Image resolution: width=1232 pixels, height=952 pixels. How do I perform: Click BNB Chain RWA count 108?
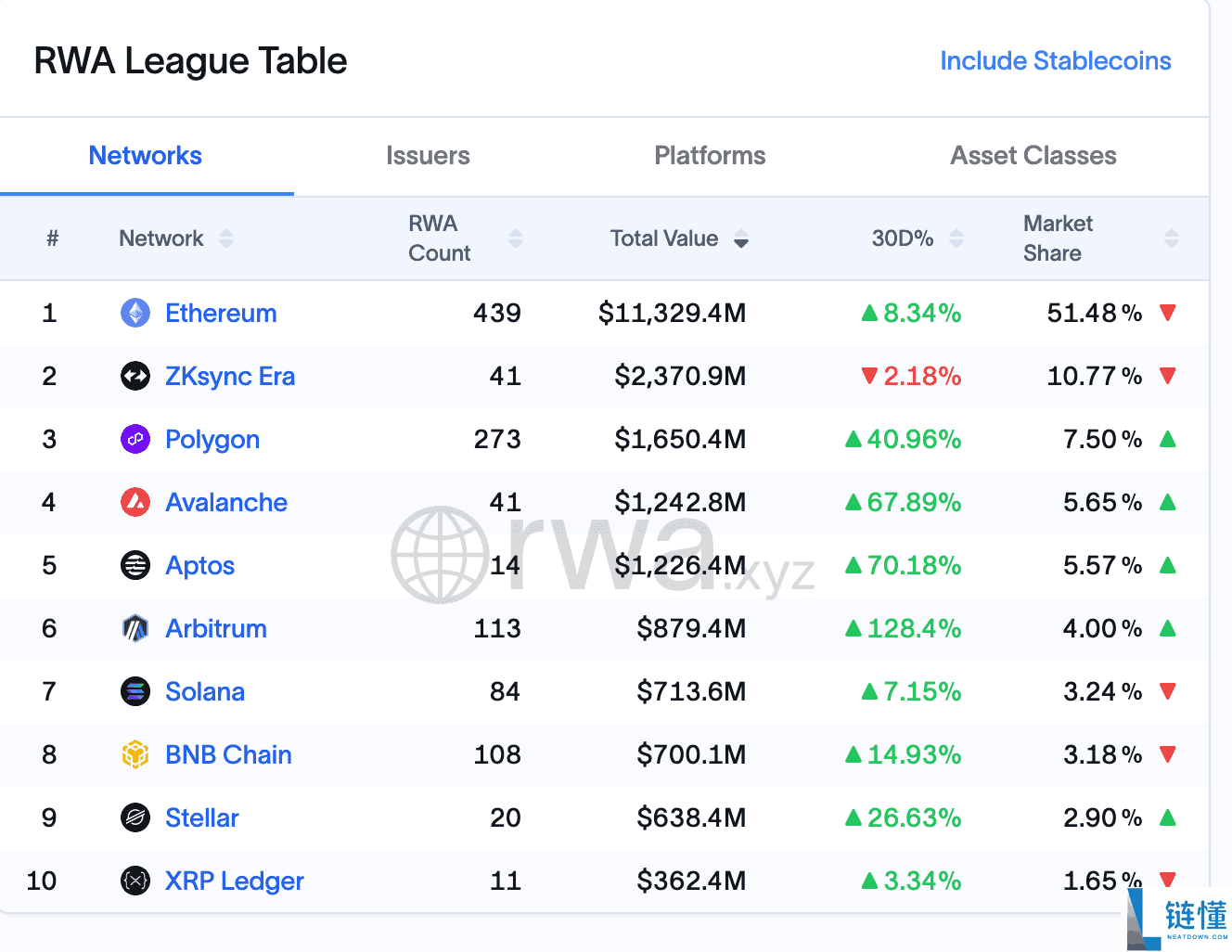(497, 754)
